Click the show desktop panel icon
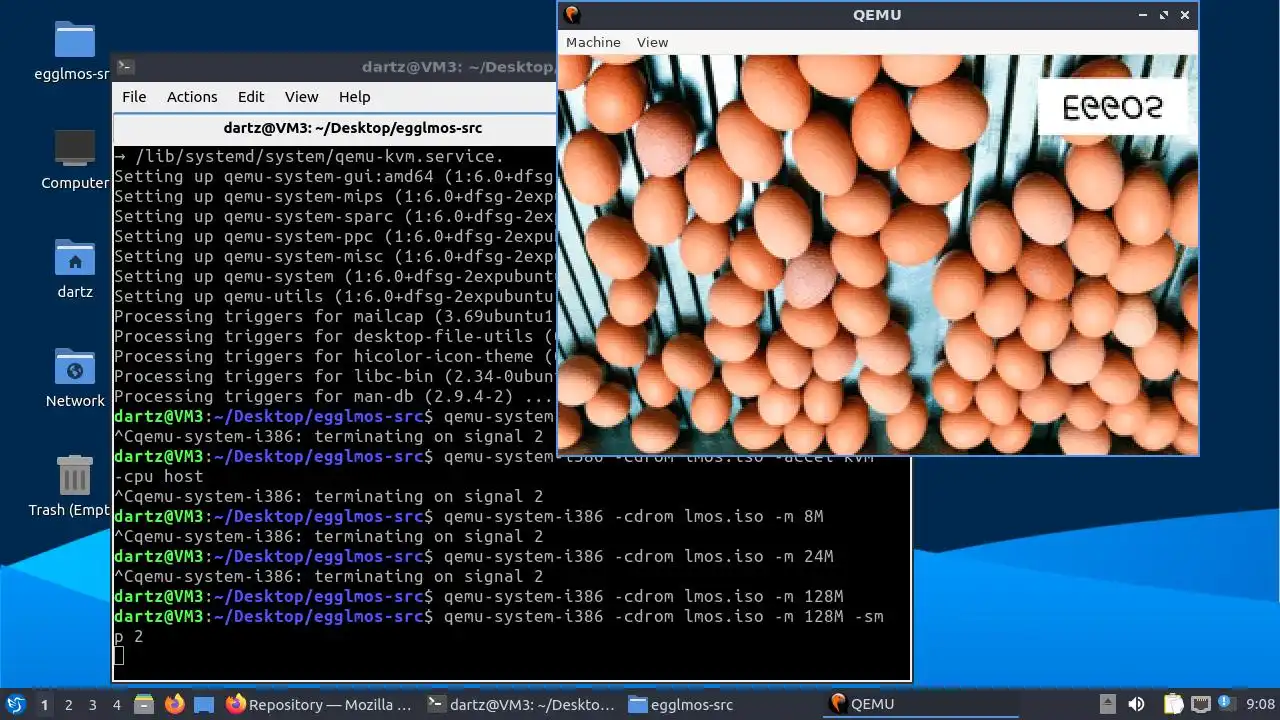Screen dimensions: 1280x720 (x=204, y=704)
